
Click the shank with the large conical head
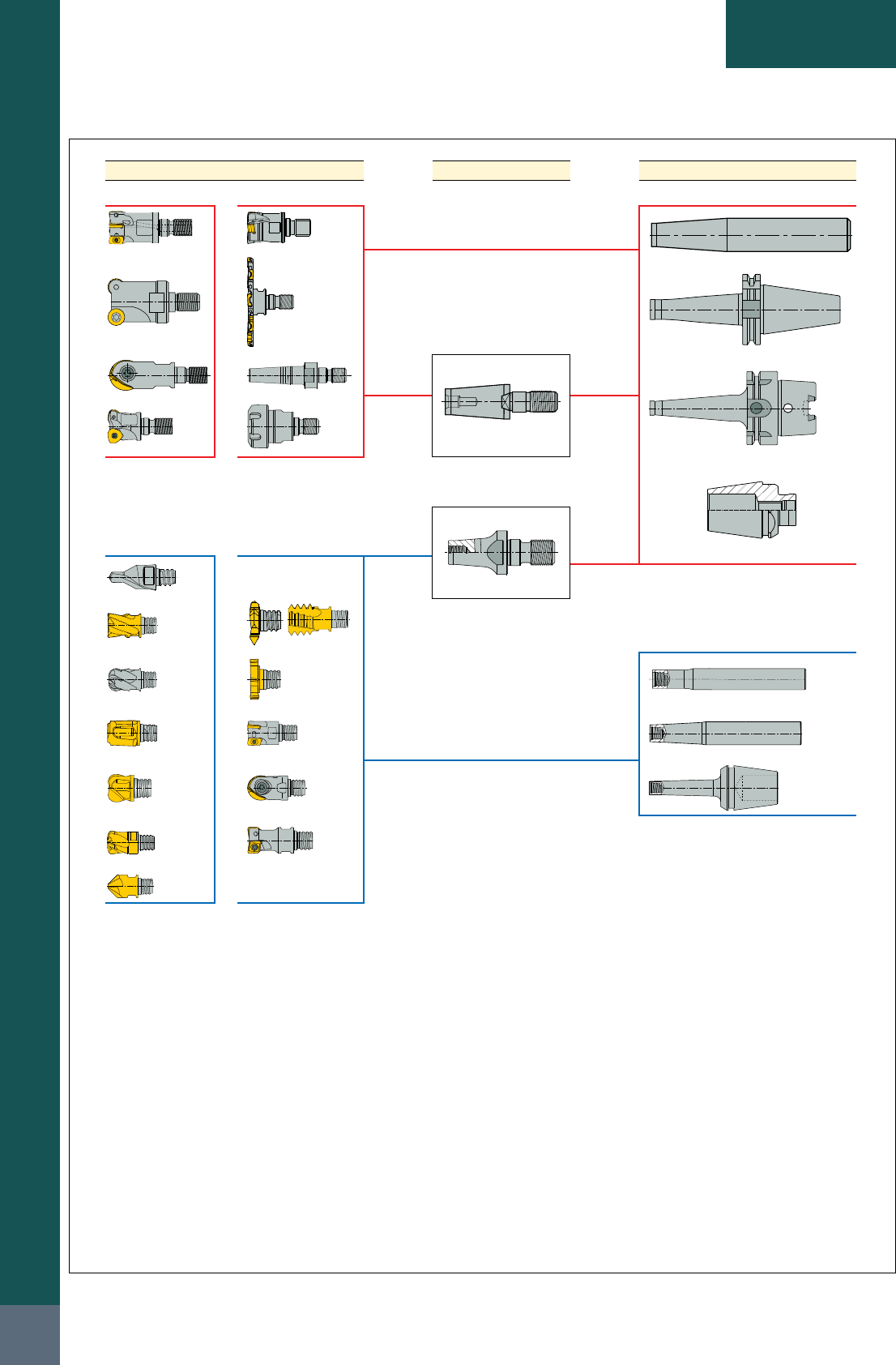pyautogui.click(x=714, y=787)
